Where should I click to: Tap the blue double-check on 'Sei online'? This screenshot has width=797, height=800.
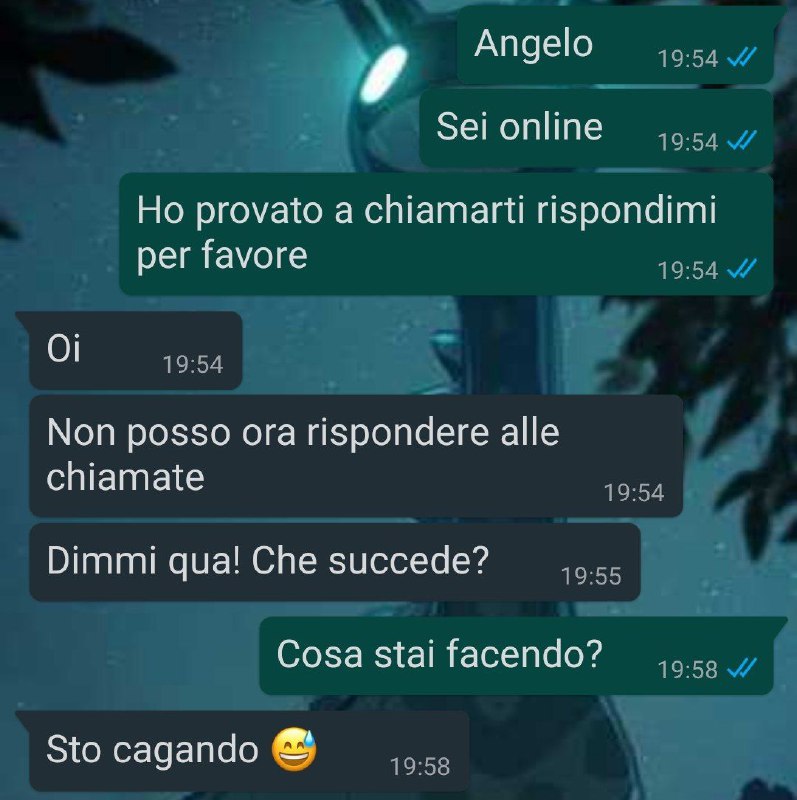click(x=741, y=141)
